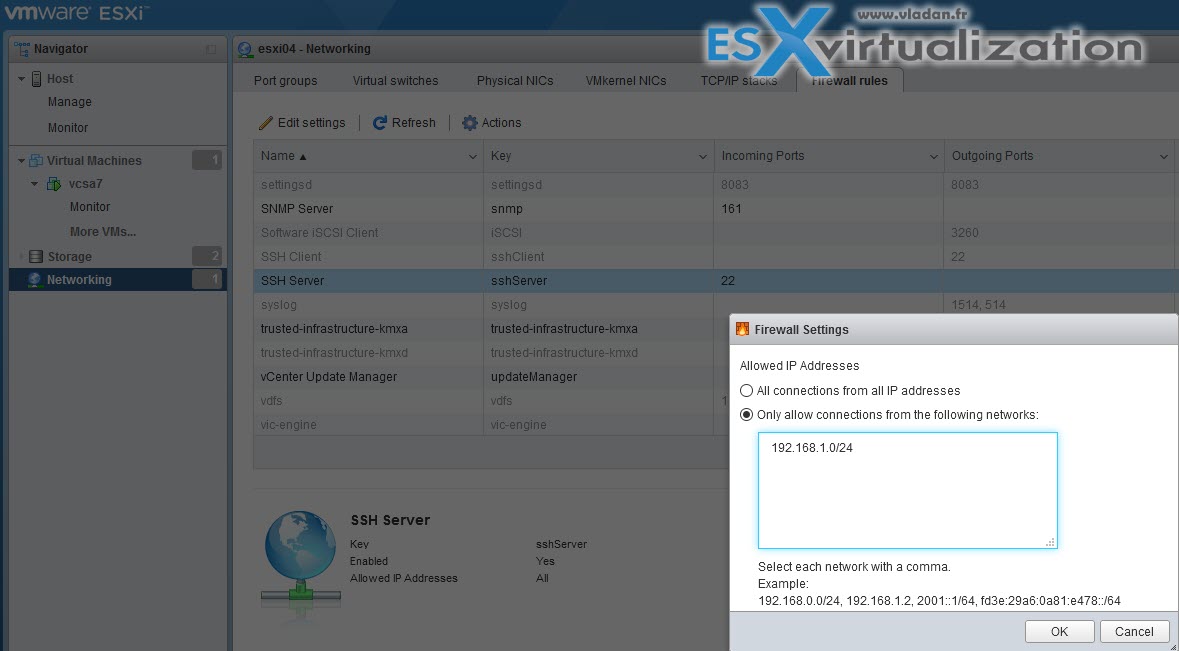The height and width of the screenshot is (651, 1179).
Task: Refresh the firewall rules list
Action: (404, 122)
